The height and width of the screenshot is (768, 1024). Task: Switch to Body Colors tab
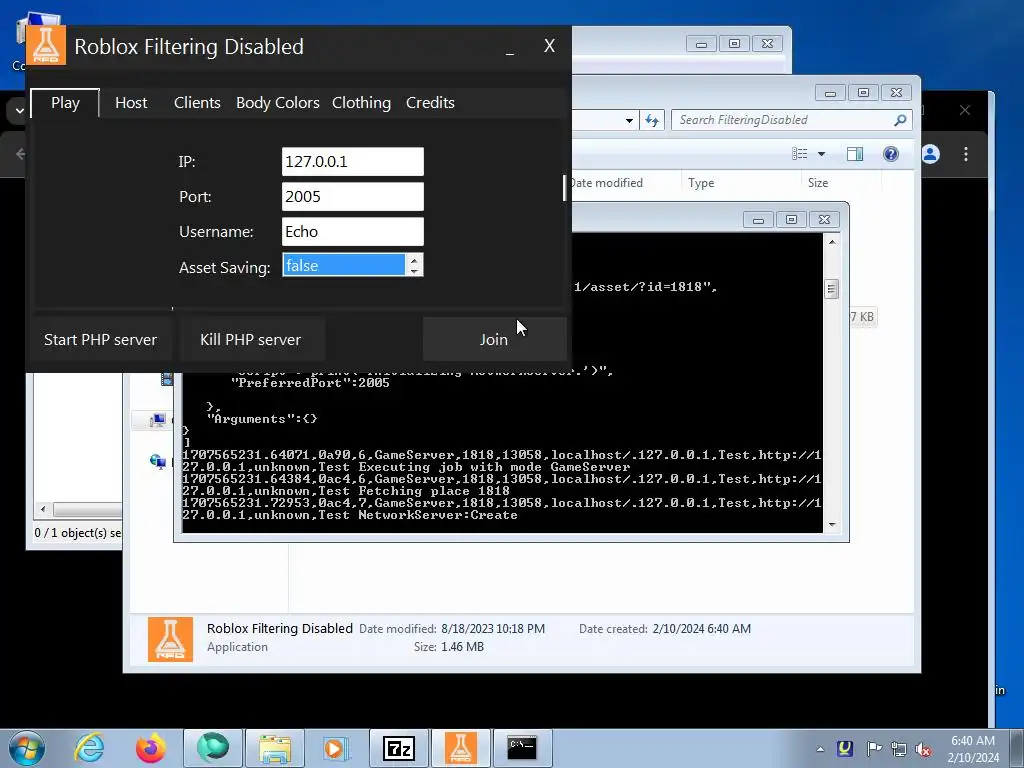pos(278,103)
